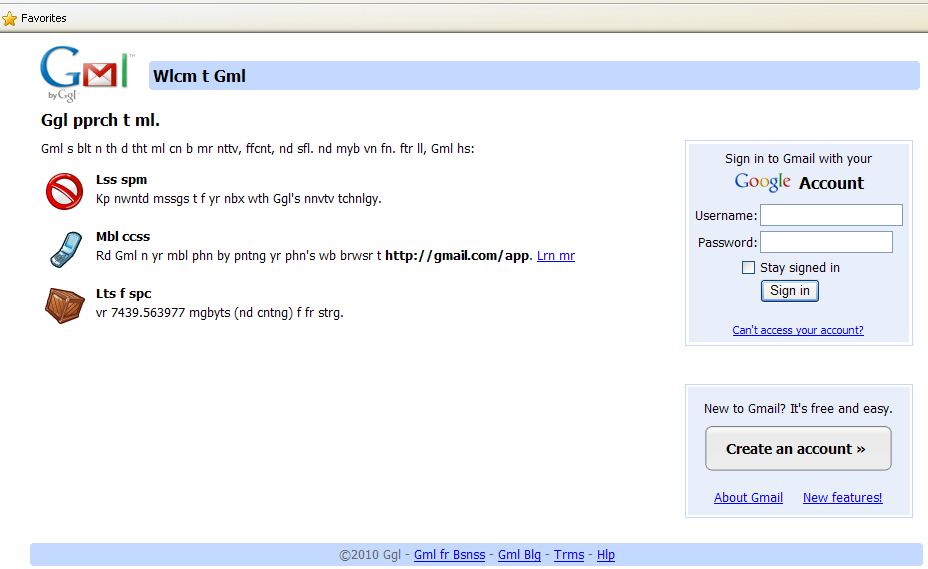928x569 pixels.
Task: Open the Can't access your account link
Action: click(798, 330)
